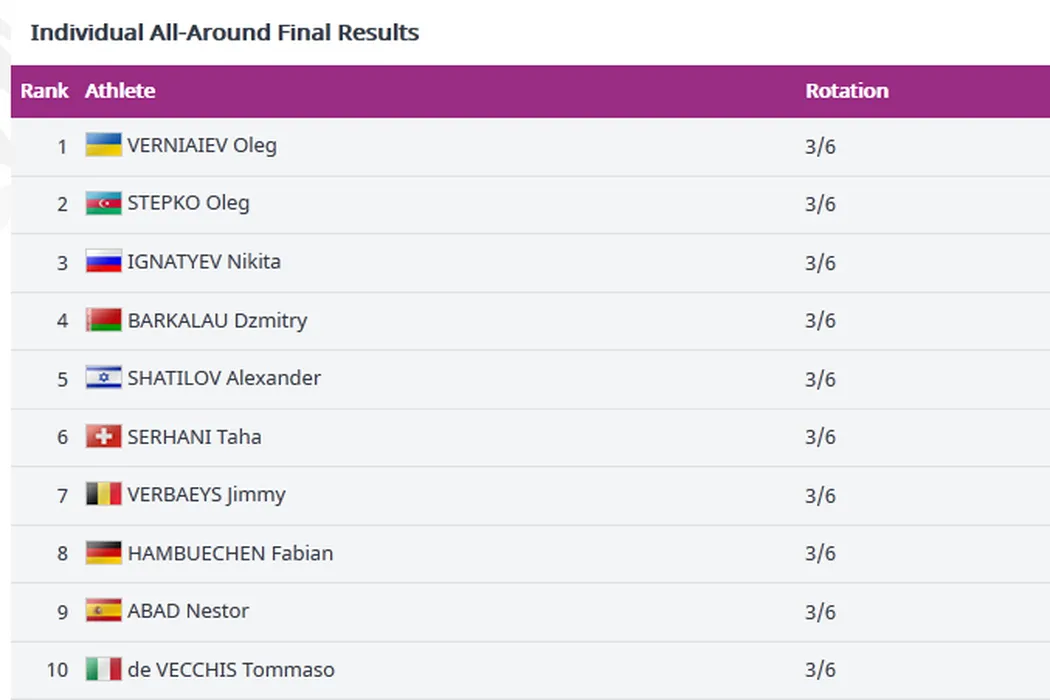
Task: Click the Belgian flag beside VERBAEYS Jimmy
Action: tap(103, 495)
